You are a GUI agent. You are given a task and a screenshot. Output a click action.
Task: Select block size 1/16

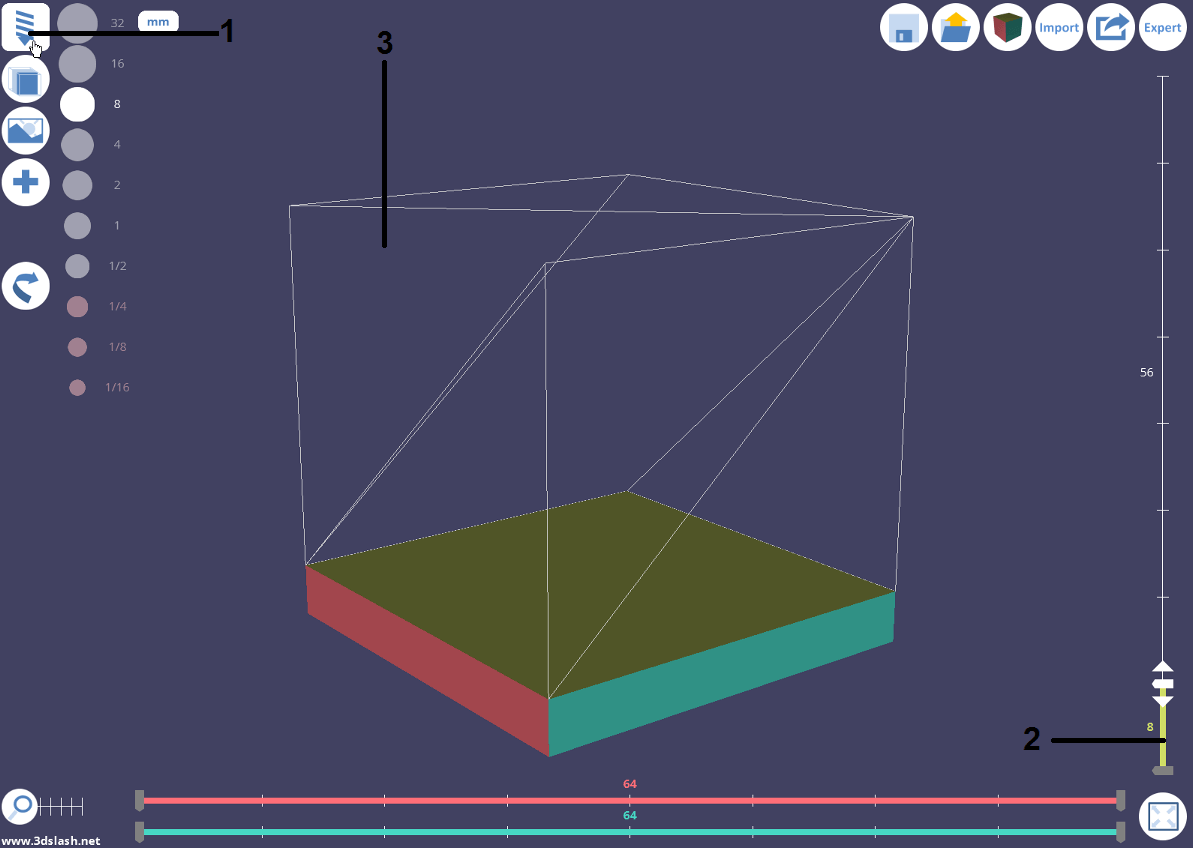tap(77, 387)
